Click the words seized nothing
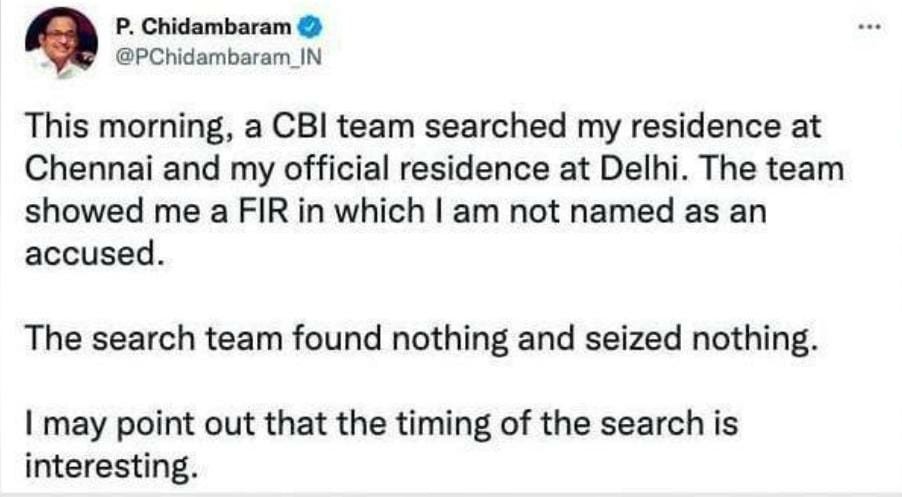Viewport: 902px width, 497px height. point(701,338)
